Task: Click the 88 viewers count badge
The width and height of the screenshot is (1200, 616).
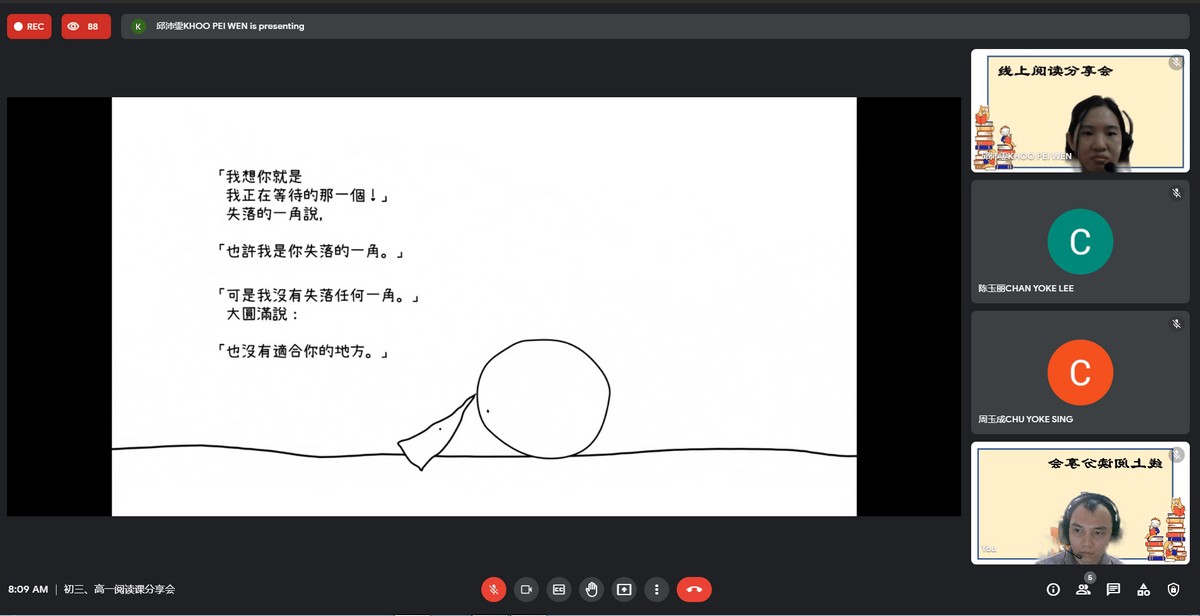Action: click(85, 26)
